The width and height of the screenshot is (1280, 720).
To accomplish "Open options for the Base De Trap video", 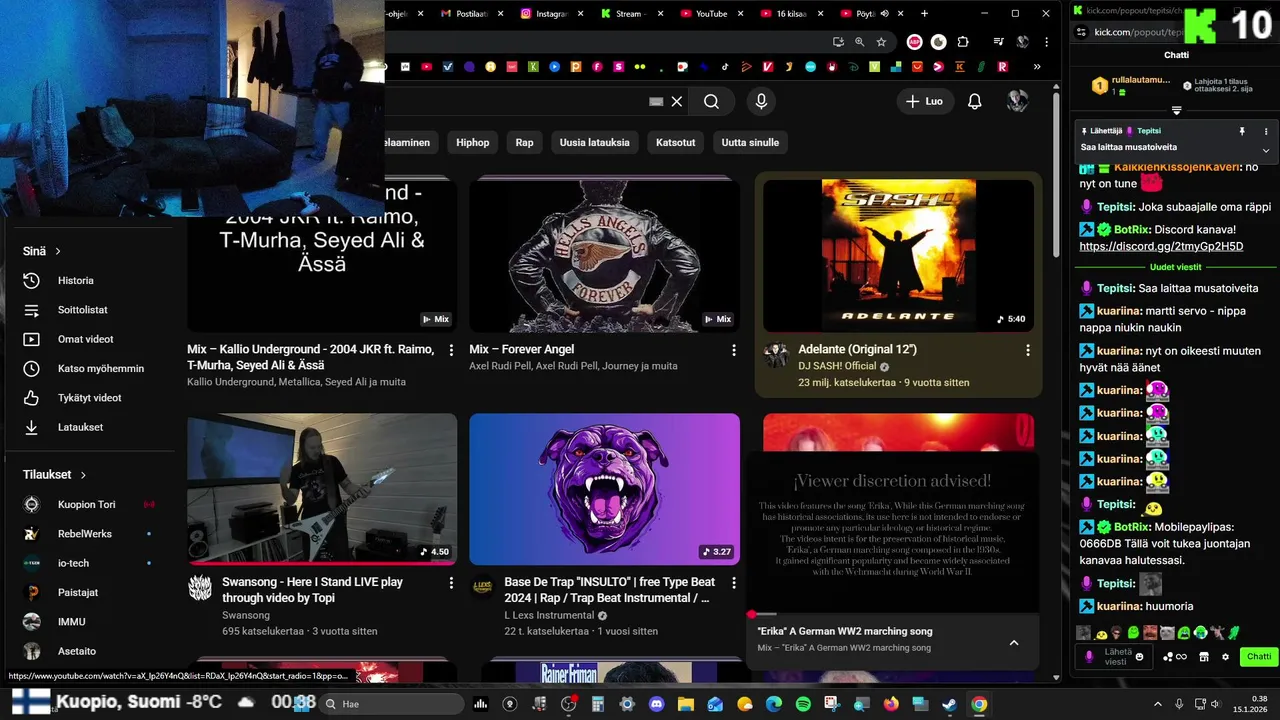I will pos(733,582).
